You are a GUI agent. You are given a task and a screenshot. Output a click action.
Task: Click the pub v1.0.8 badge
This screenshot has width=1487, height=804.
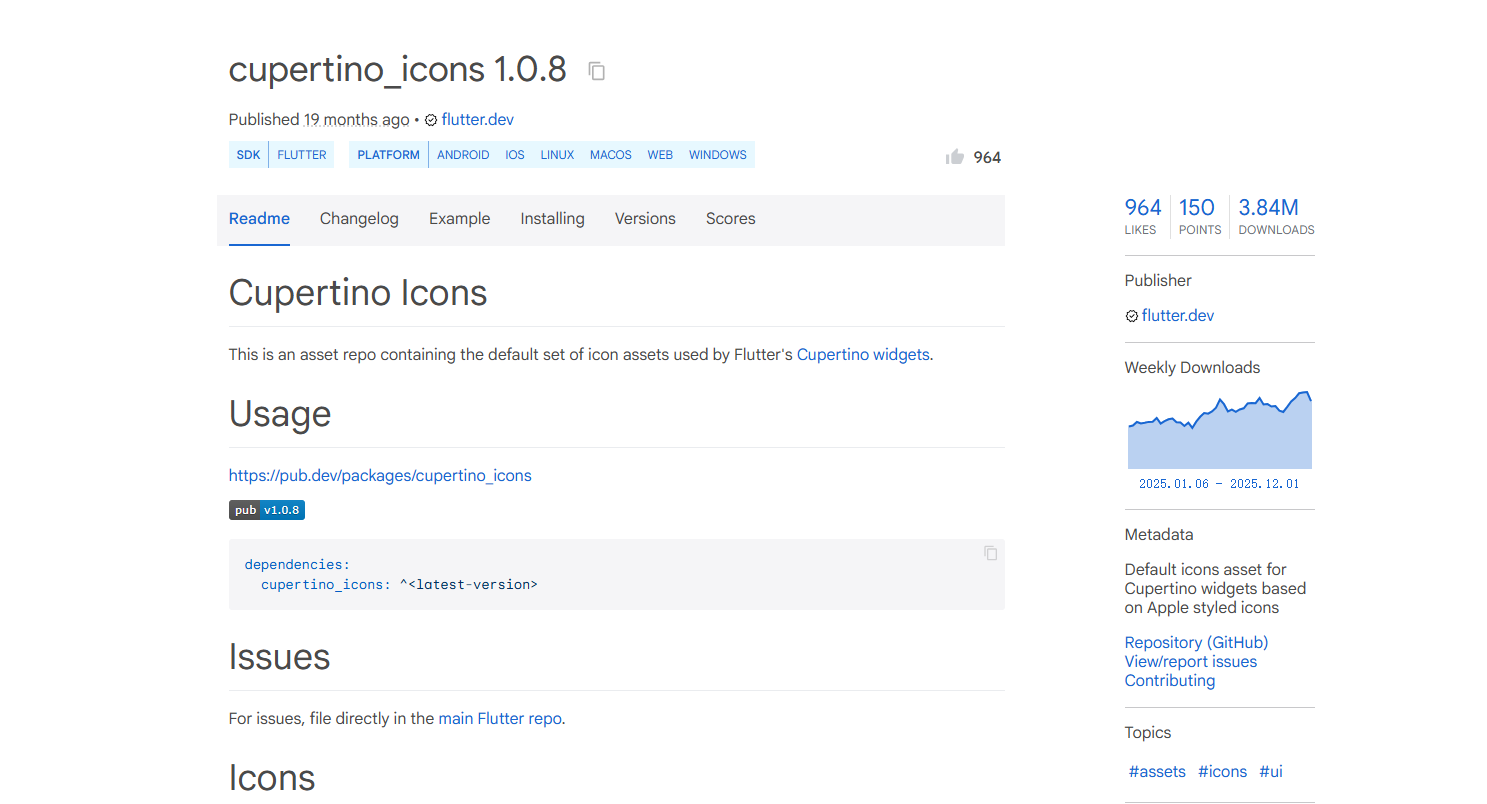tap(267, 510)
